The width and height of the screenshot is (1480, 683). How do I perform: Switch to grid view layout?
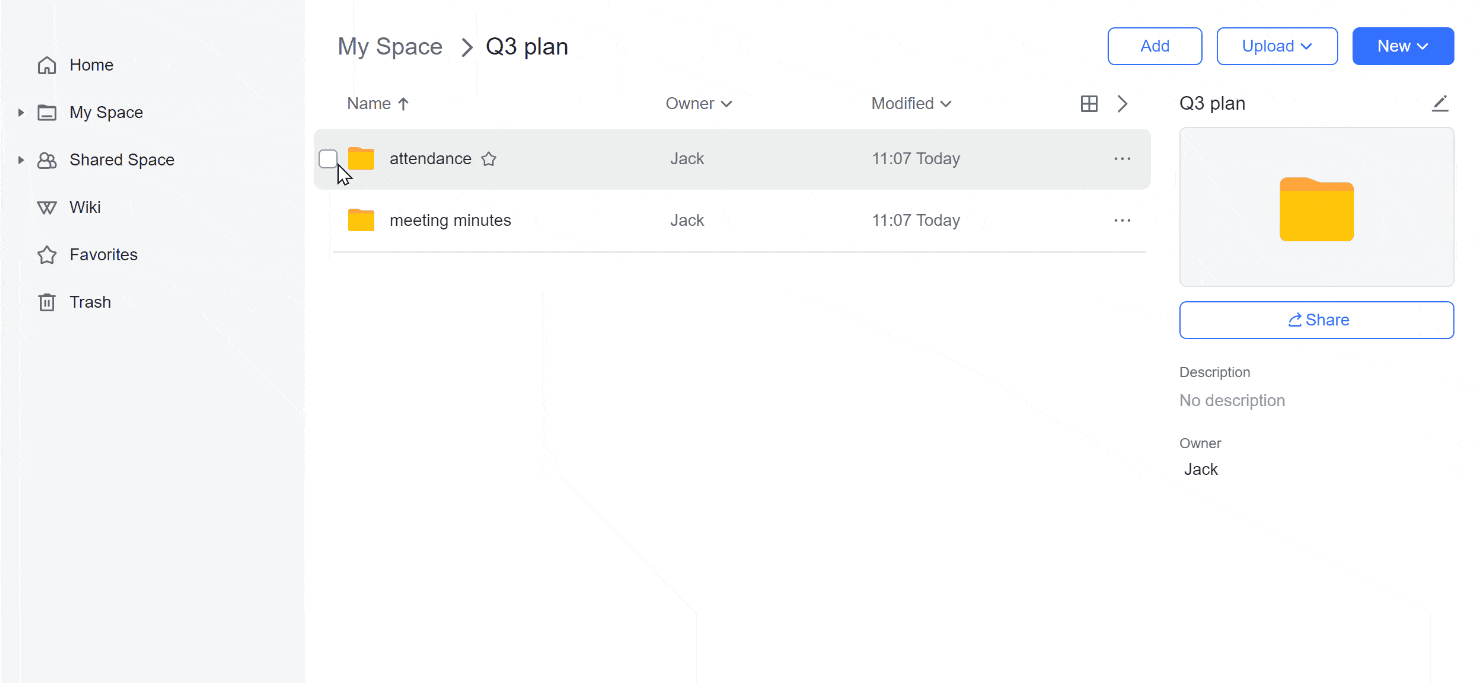pos(1090,104)
